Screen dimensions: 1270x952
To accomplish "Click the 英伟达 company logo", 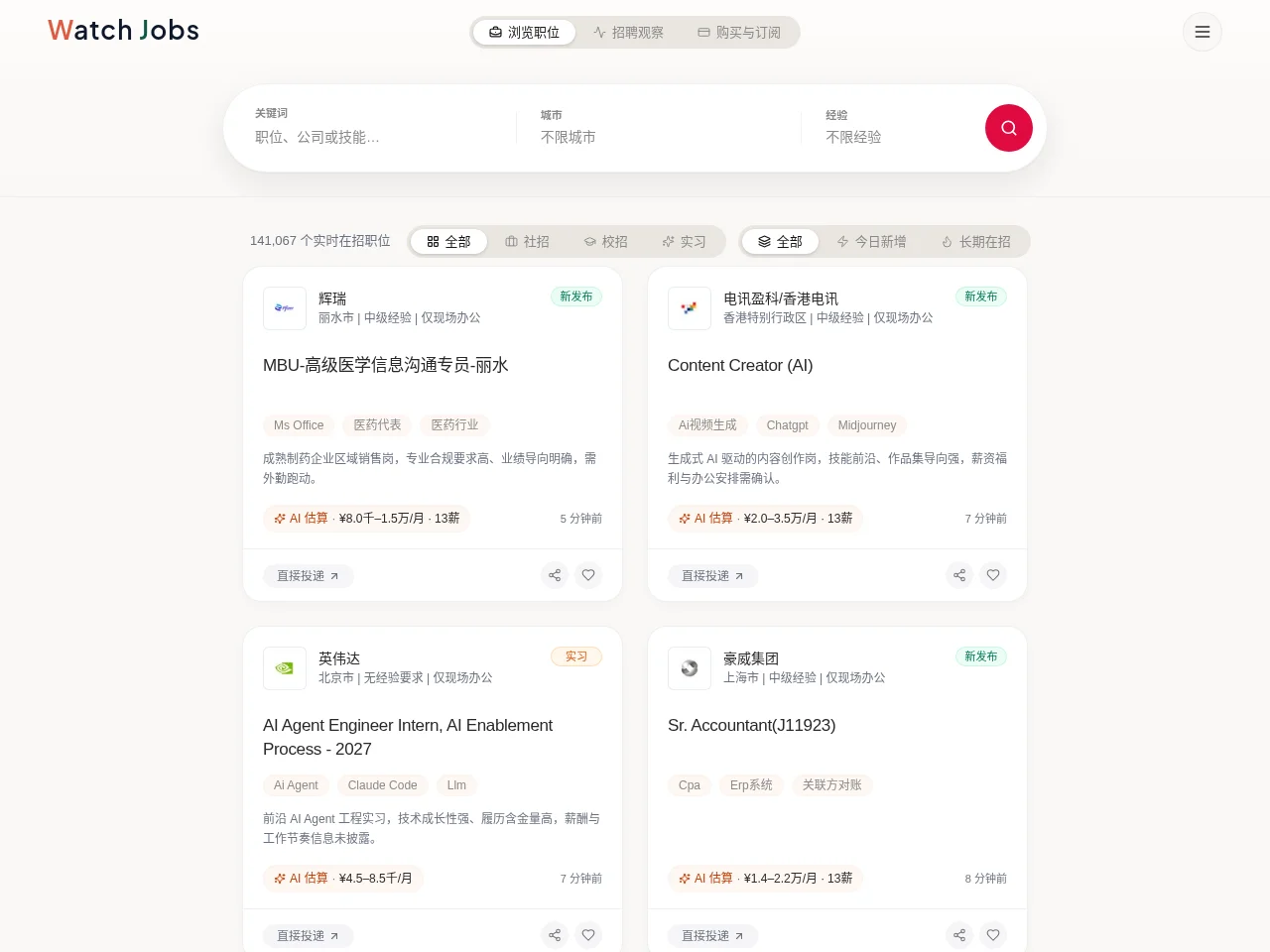I will (285, 668).
